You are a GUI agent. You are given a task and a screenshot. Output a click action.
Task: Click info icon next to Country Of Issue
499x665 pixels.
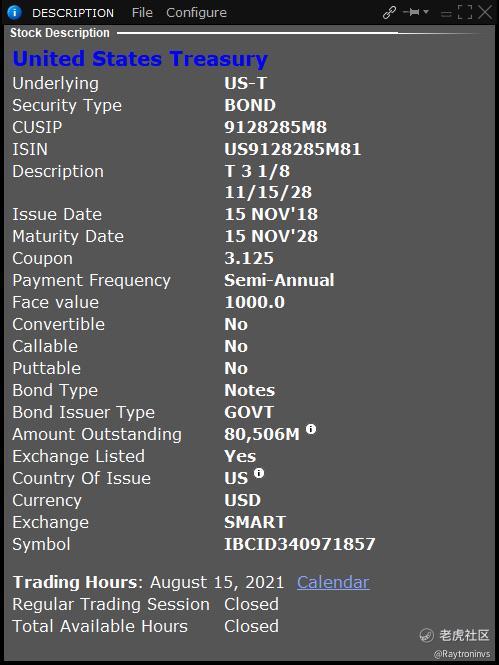[x=259, y=473]
